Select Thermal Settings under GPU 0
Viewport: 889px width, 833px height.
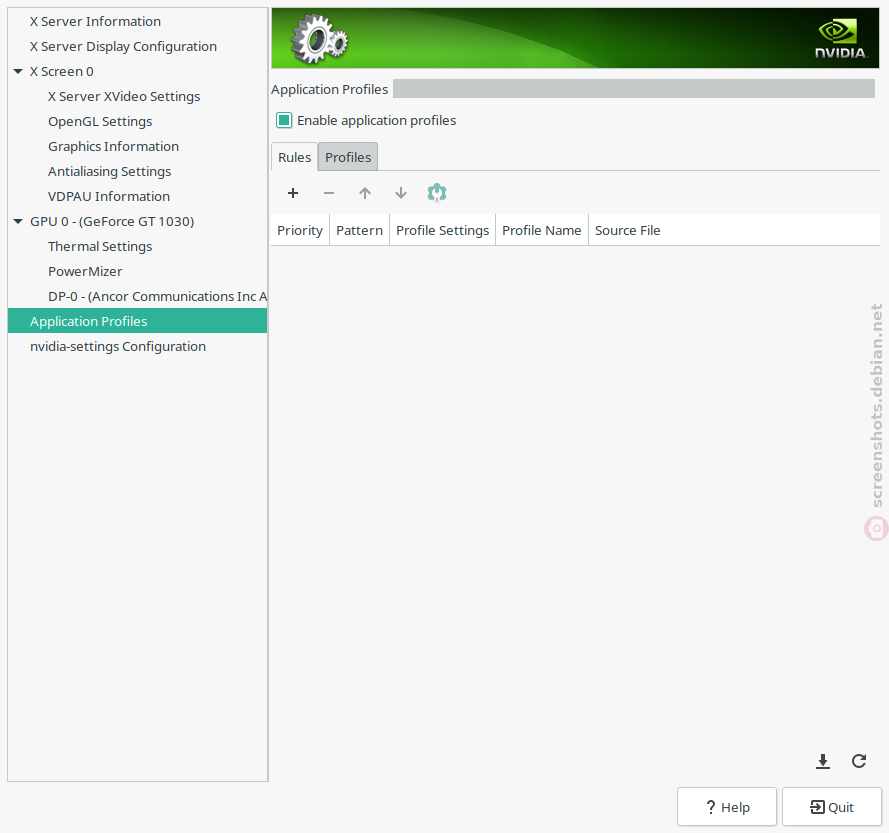click(100, 246)
